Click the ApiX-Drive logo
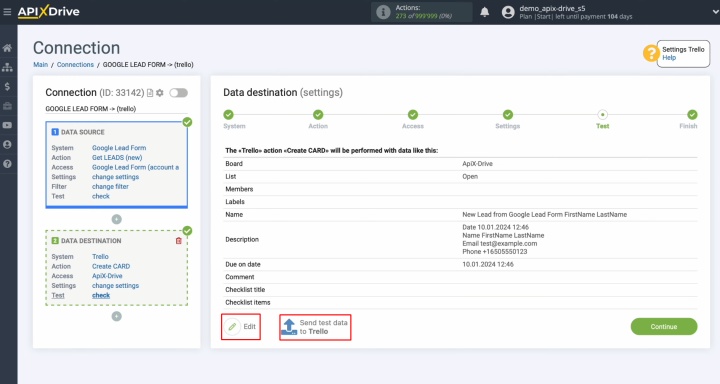This screenshot has height=384, width=720. pyautogui.click(x=49, y=11)
